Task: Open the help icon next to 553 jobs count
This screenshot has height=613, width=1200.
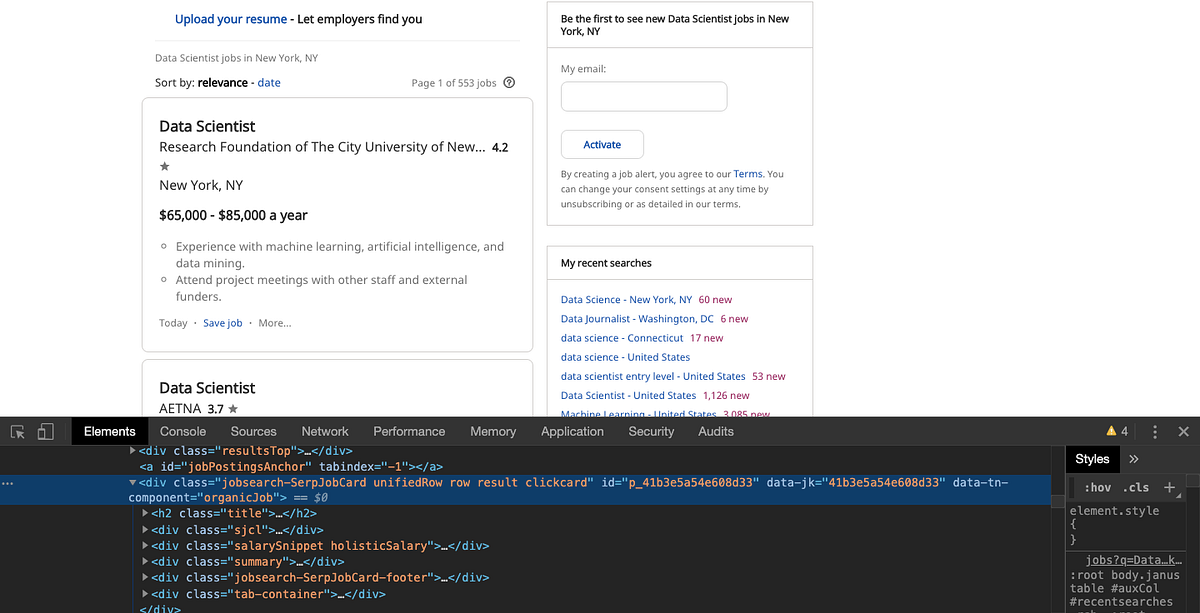Action: click(x=509, y=82)
